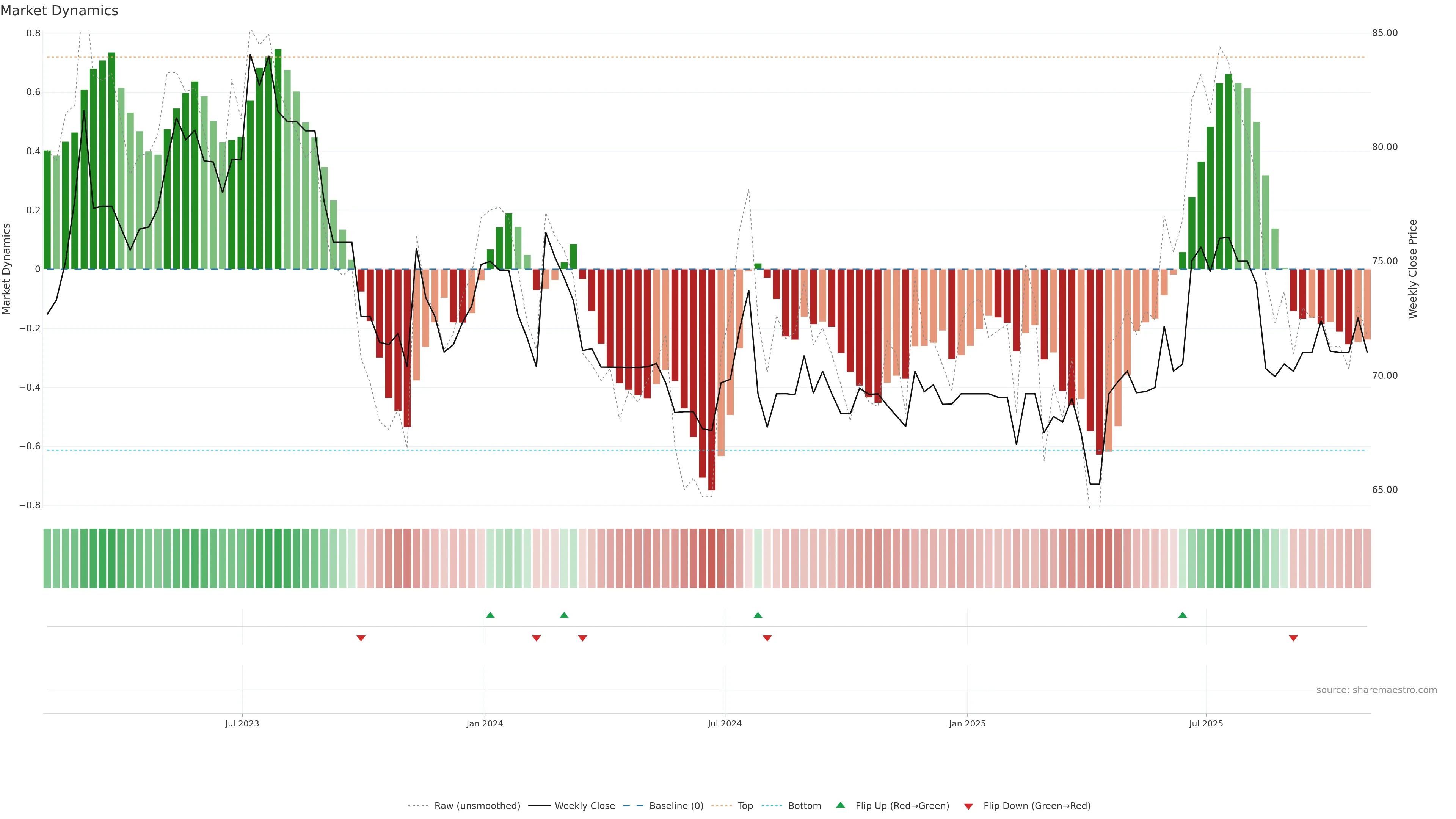Image resolution: width=1456 pixels, height=819 pixels.
Task: Click the 85.00 right-axis tick label
Action: (x=1385, y=33)
